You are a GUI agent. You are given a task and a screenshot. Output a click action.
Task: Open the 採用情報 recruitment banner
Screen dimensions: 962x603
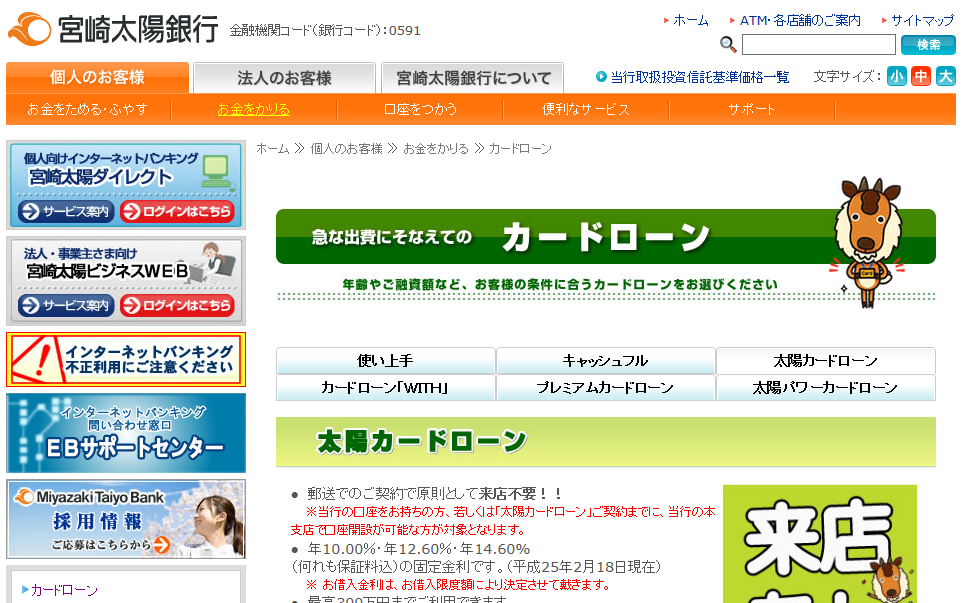coord(126,520)
